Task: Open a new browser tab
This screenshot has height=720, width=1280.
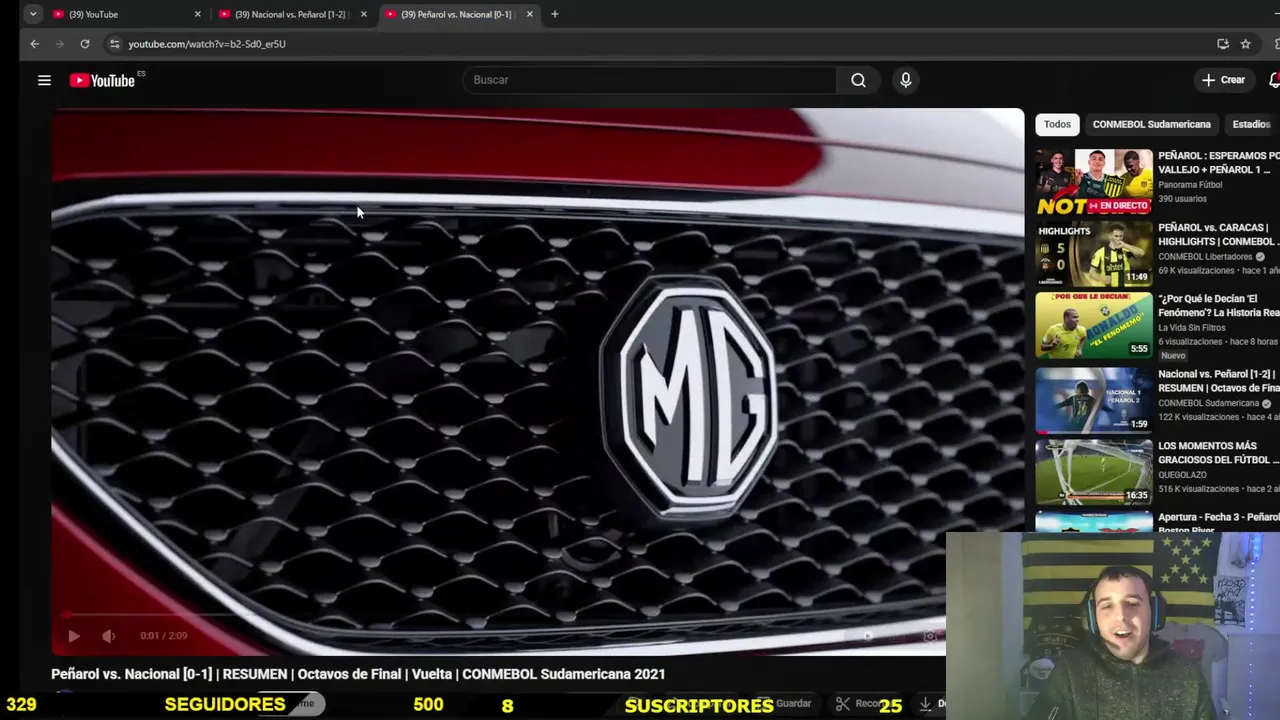Action: (555, 14)
